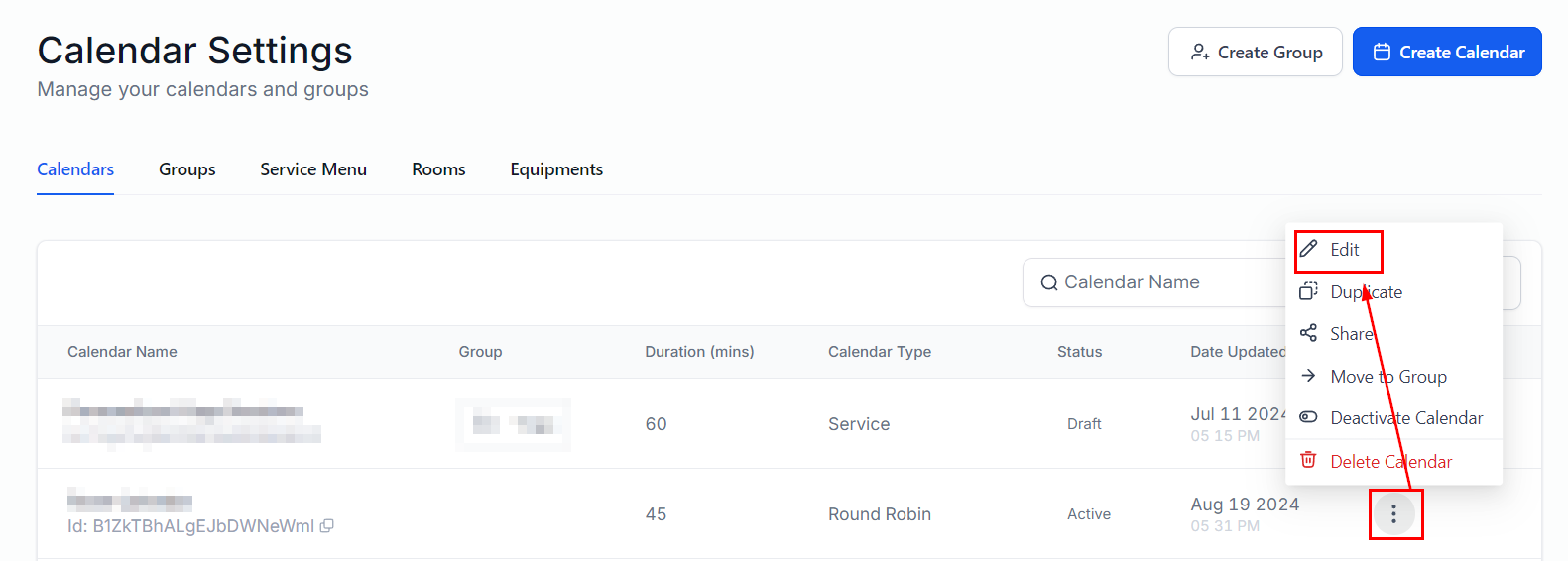Open the Service Menu tab

[313, 169]
